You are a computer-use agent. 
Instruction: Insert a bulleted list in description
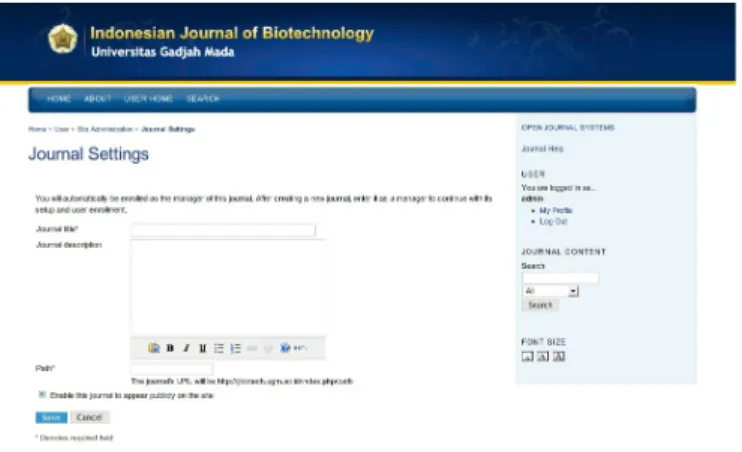(219, 348)
